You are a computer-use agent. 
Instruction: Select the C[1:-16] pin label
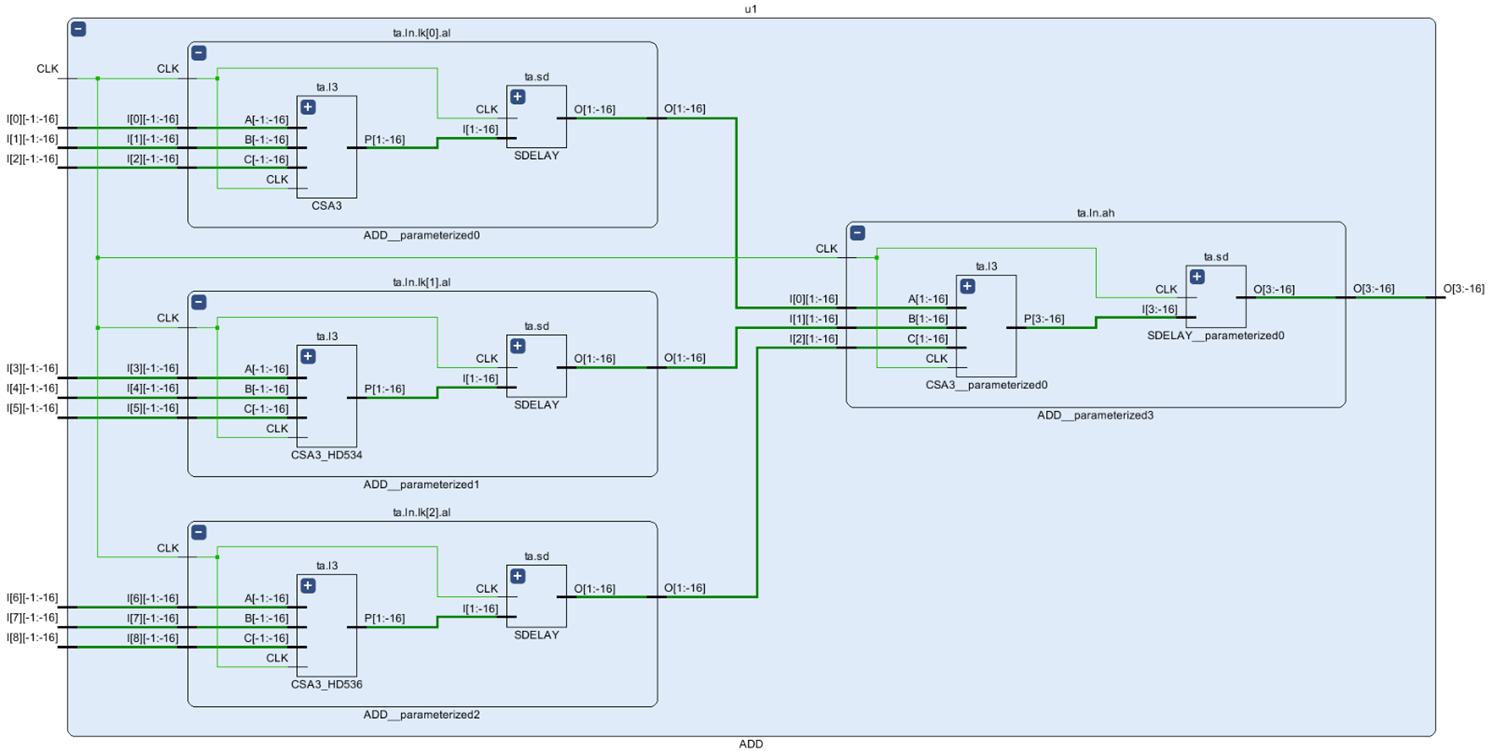pyautogui.click(x=927, y=339)
